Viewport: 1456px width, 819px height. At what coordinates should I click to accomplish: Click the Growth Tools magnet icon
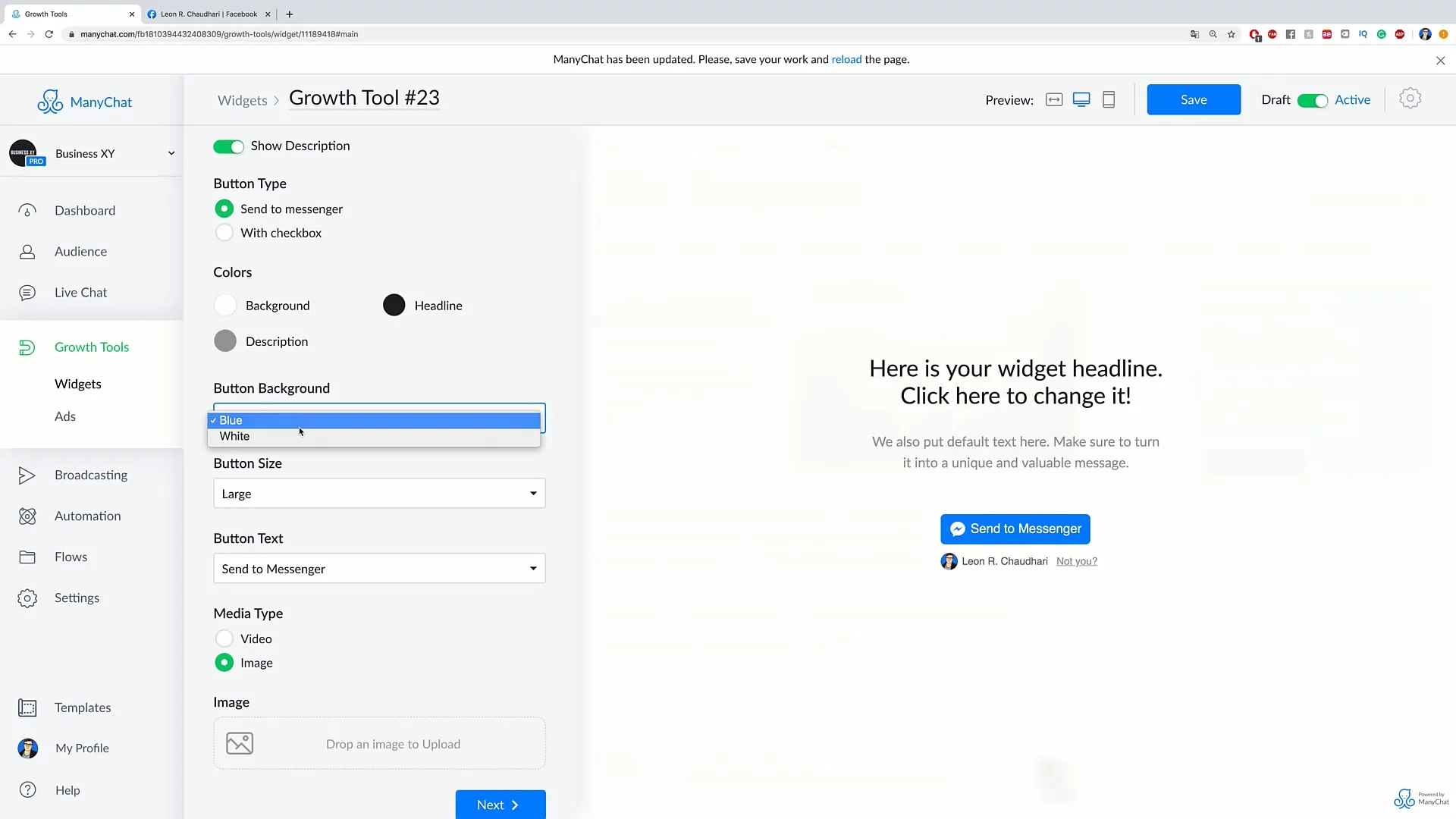point(27,347)
